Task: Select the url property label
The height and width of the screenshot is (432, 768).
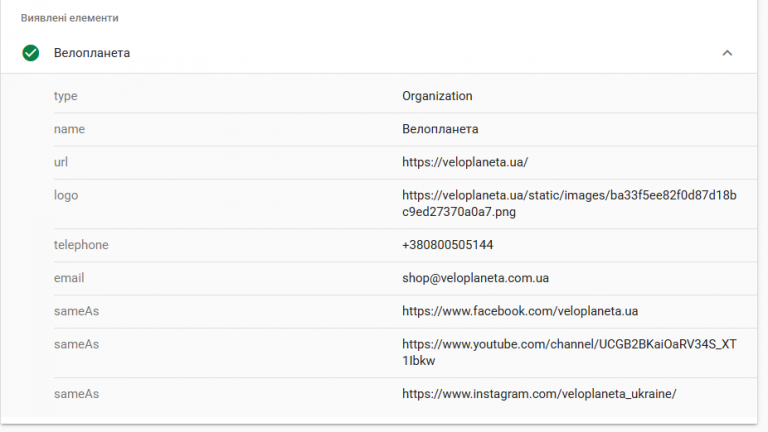Action: (x=61, y=162)
